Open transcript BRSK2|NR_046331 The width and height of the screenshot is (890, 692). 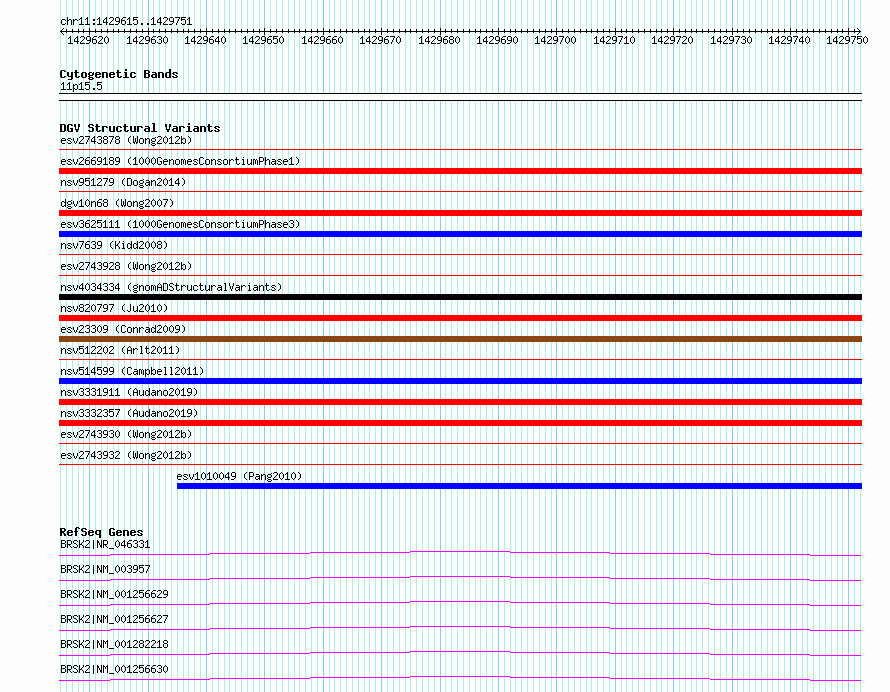(105, 544)
